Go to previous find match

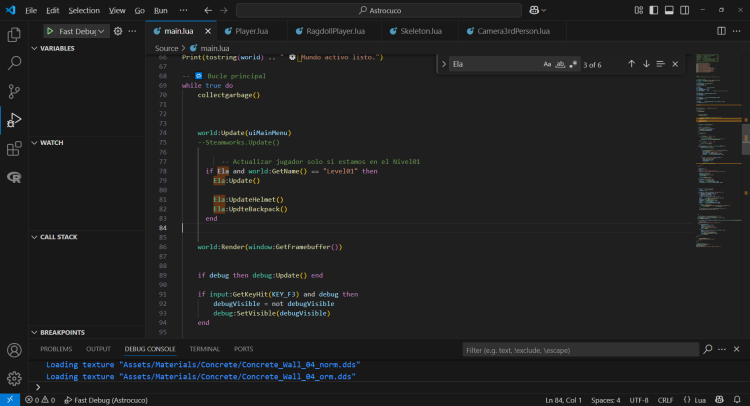pos(631,64)
